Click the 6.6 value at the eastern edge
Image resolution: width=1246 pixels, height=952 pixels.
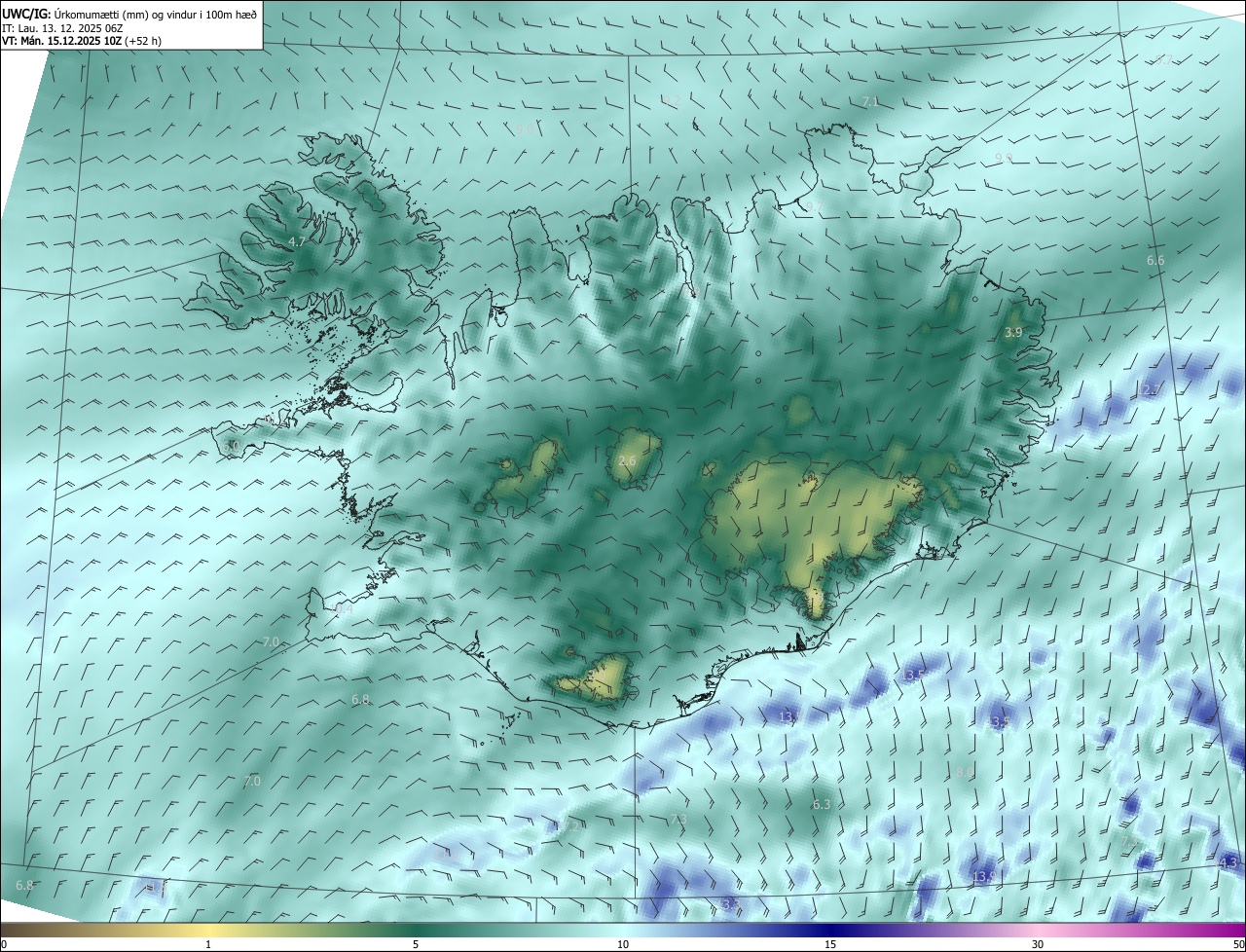point(1155,260)
